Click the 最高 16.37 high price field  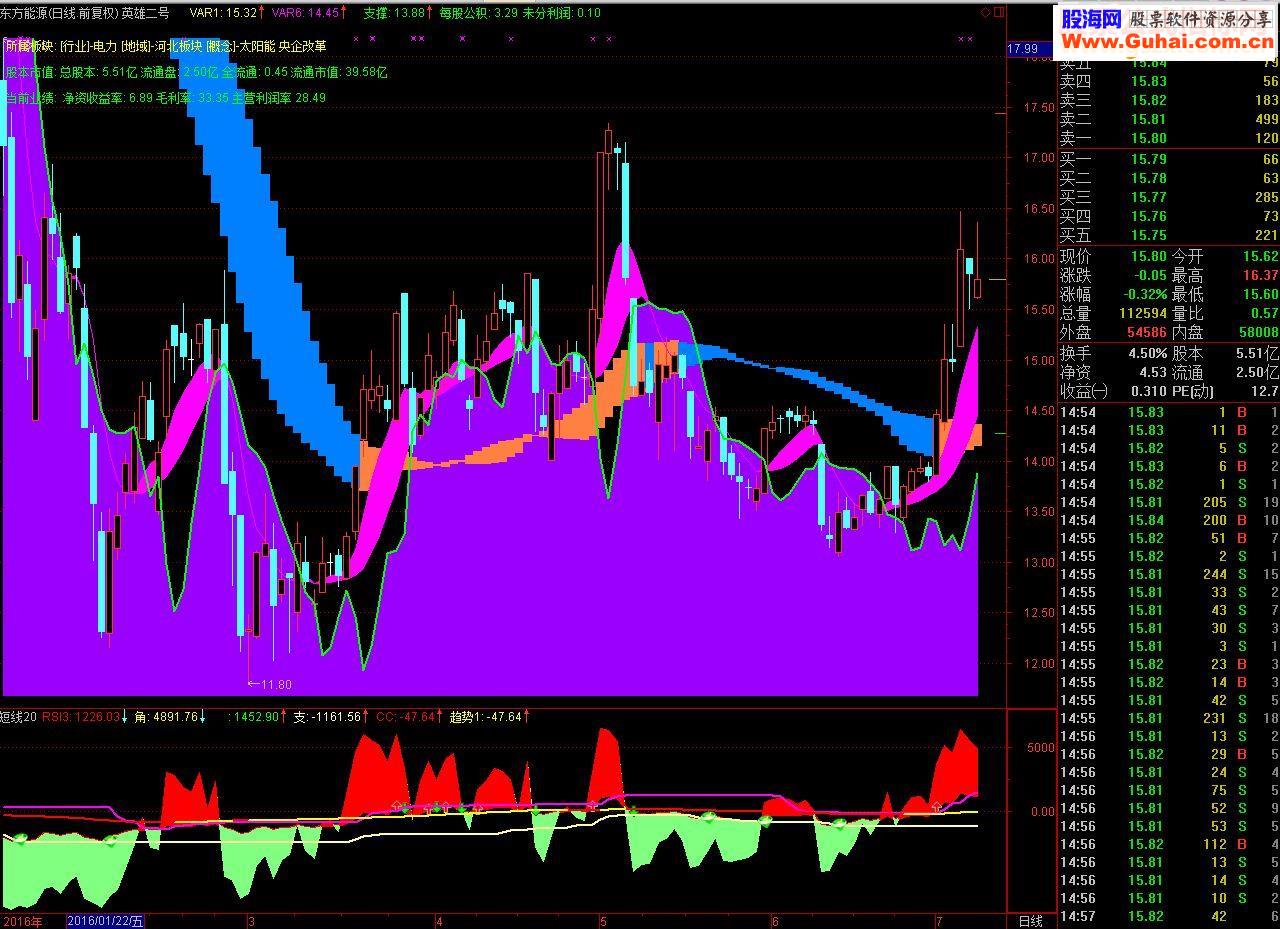[1225, 275]
